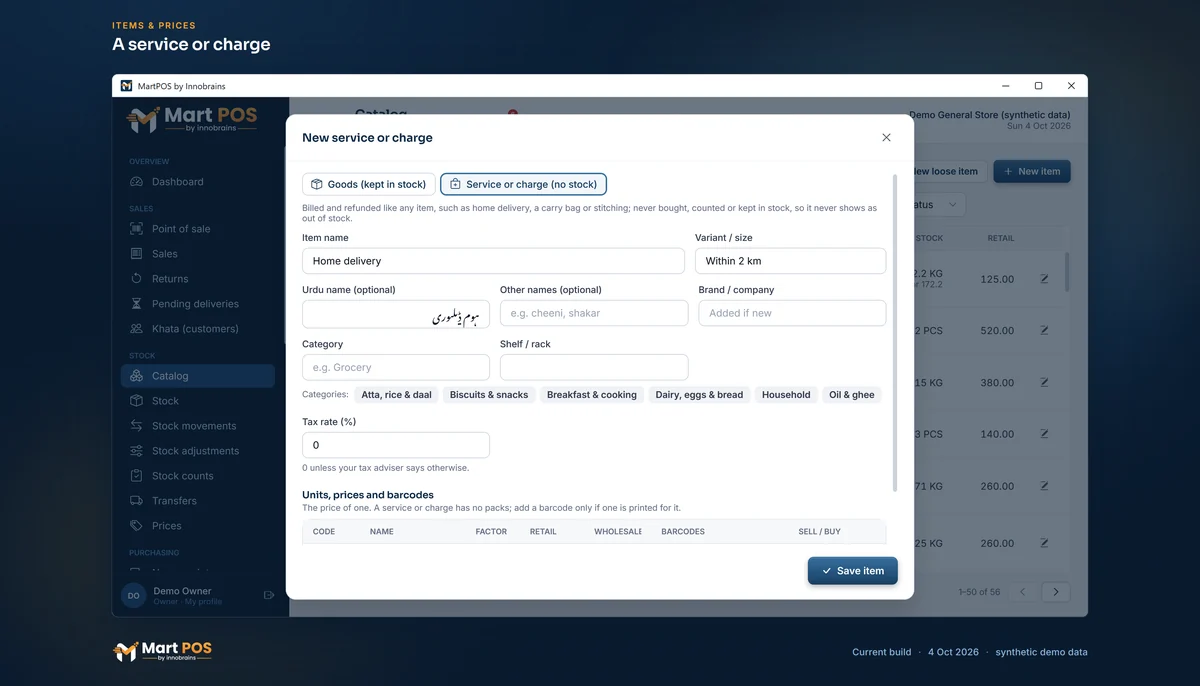Click the Other names field

(594, 313)
